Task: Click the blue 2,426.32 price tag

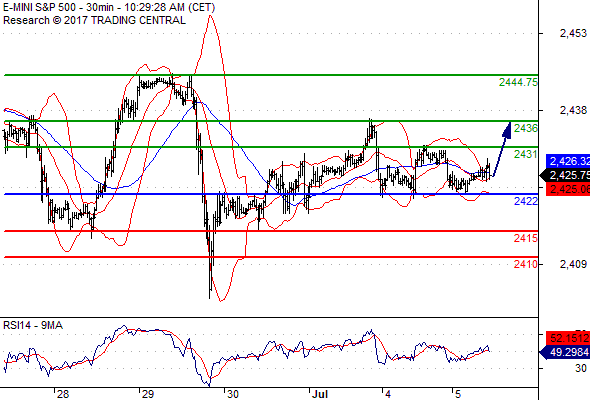Action: pyautogui.click(x=568, y=161)
